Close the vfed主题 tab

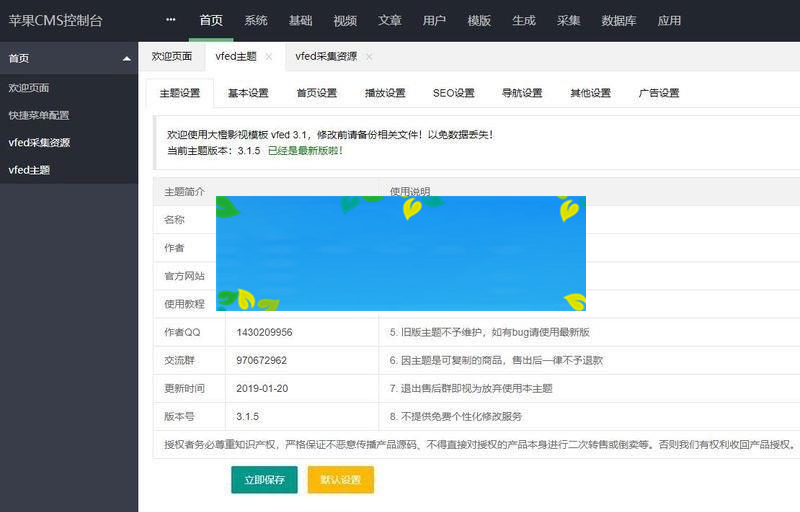click(x=268, y=57)
